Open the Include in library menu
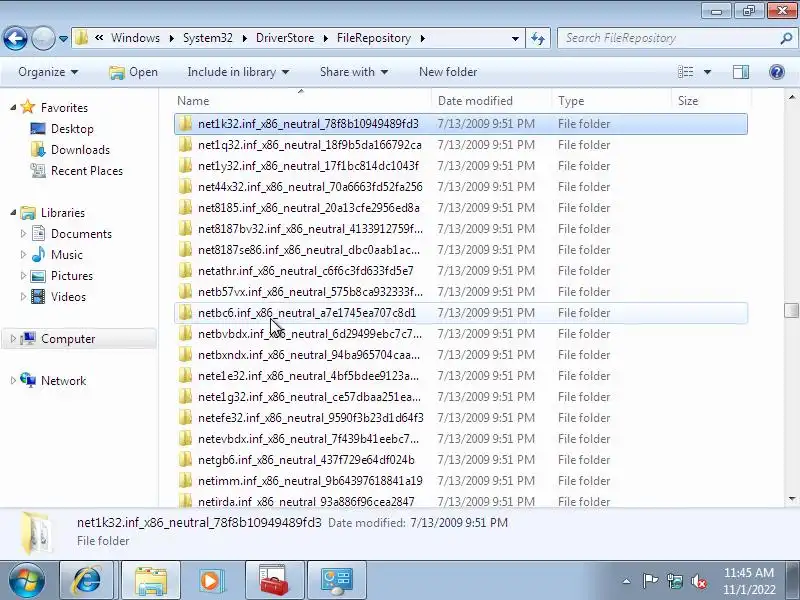Image resolution: width=800 pixels, height=600 pixels. tap(238, 72)
